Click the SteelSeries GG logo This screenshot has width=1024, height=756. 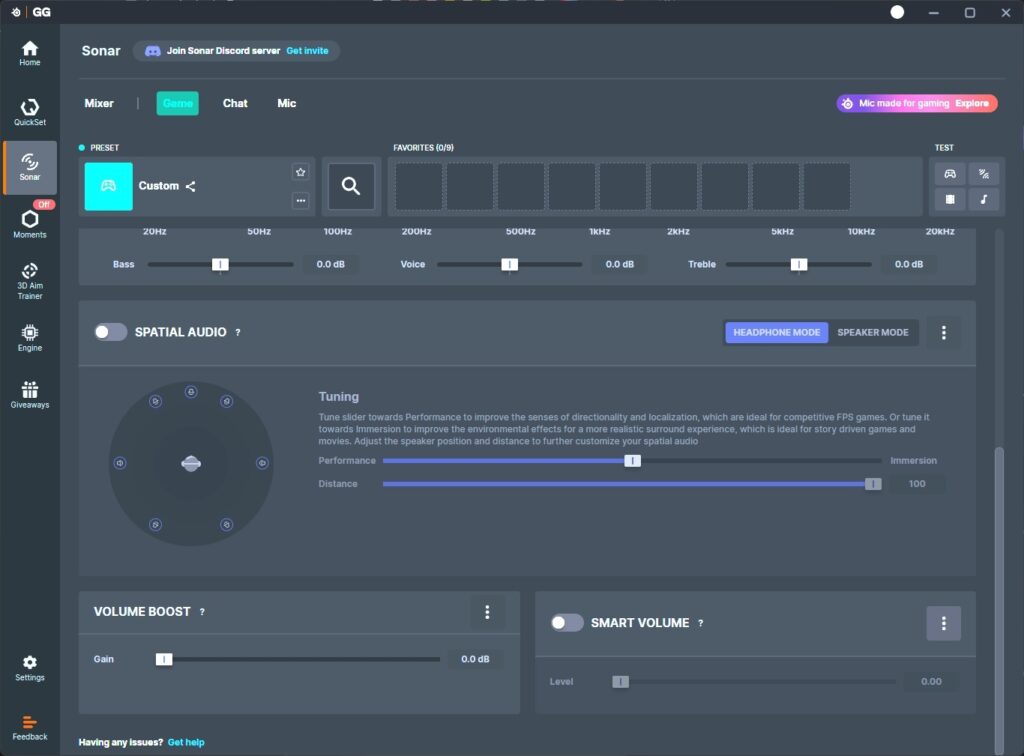click(30, 12)
